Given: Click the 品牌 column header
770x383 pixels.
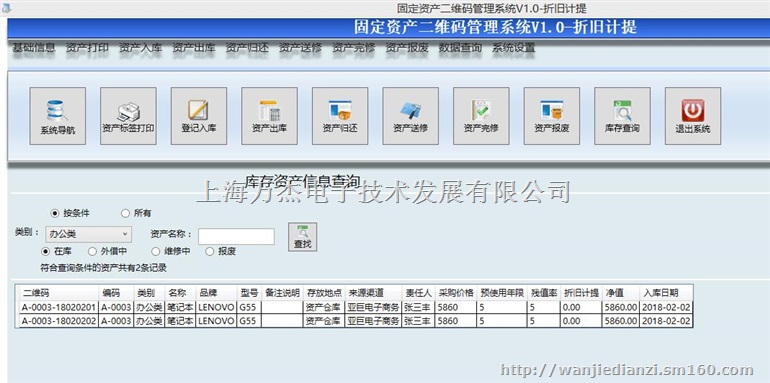Looking at the screenshot, I should point(217,293).
